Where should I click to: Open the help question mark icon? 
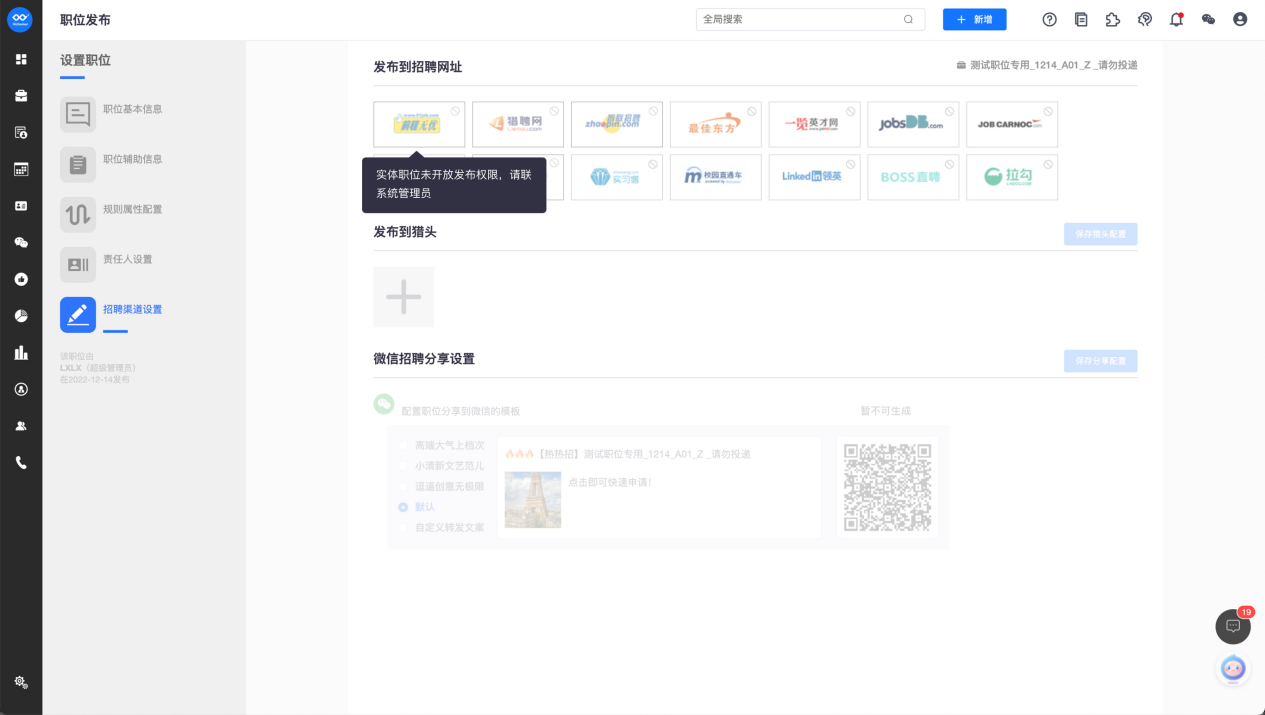pyautogui.click(x=1049, y=19)
